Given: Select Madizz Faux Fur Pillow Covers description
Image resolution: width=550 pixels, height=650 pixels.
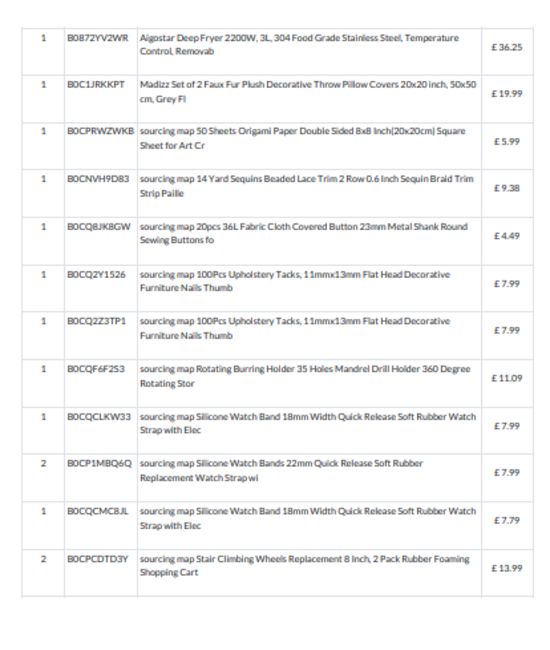Looking at the screenshot, I should (308, 92).
